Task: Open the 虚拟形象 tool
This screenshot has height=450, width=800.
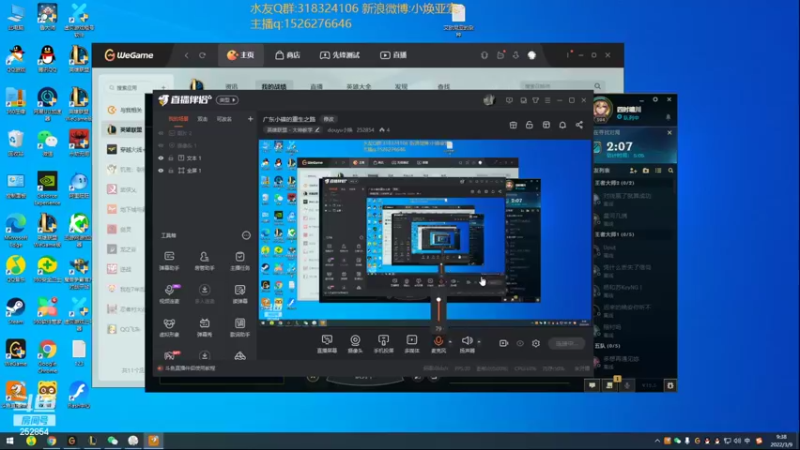Action: point(169,327)
